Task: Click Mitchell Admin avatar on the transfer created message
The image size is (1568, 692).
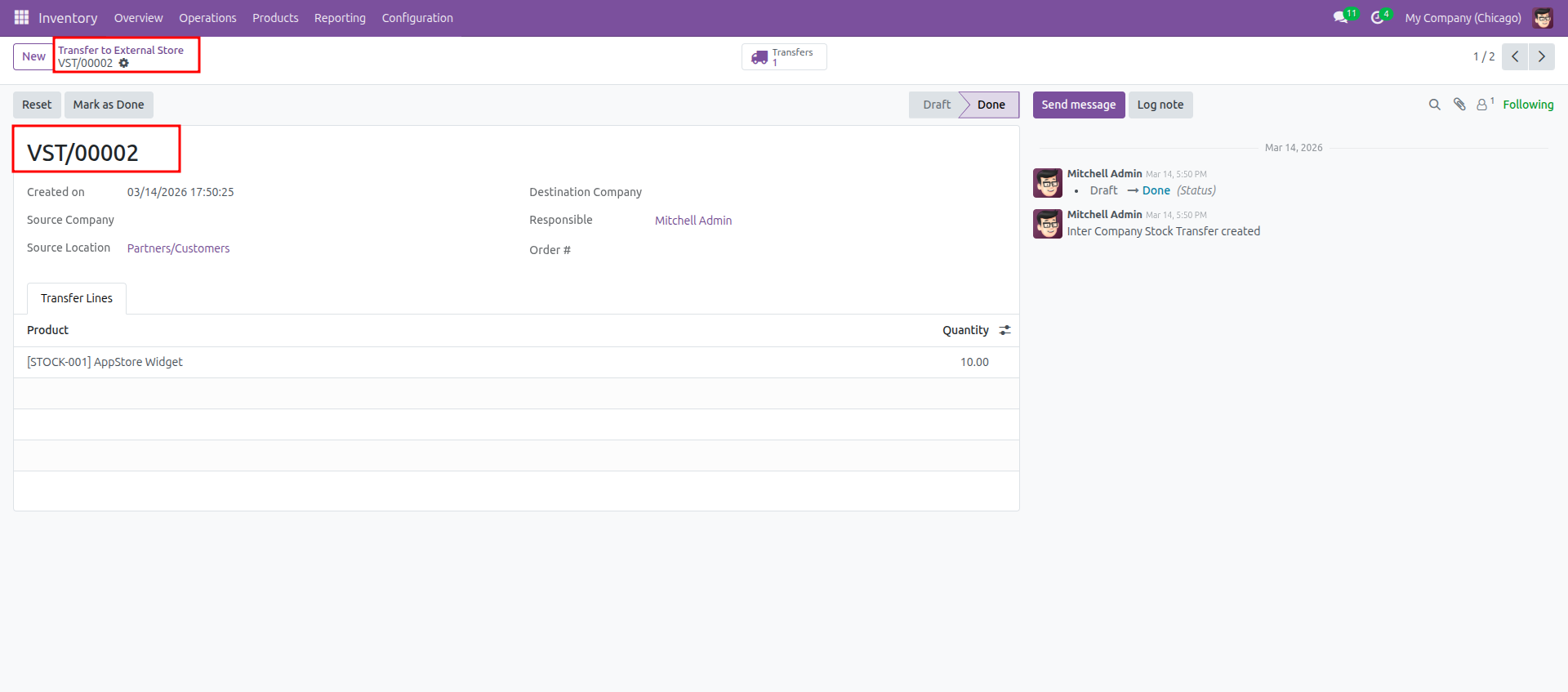Action: tap(1048, 224)
